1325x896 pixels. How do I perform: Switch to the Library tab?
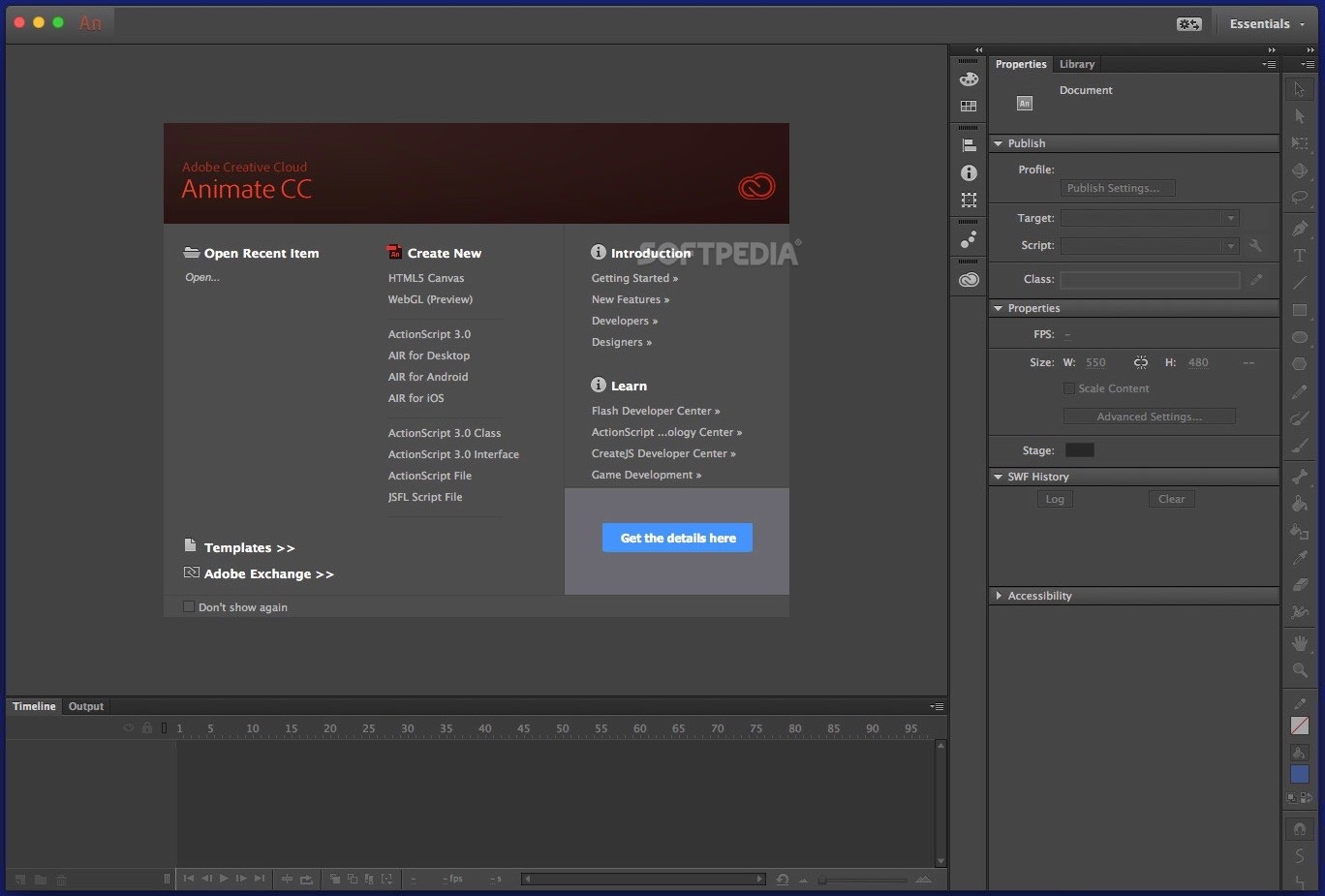point(1077,64)
